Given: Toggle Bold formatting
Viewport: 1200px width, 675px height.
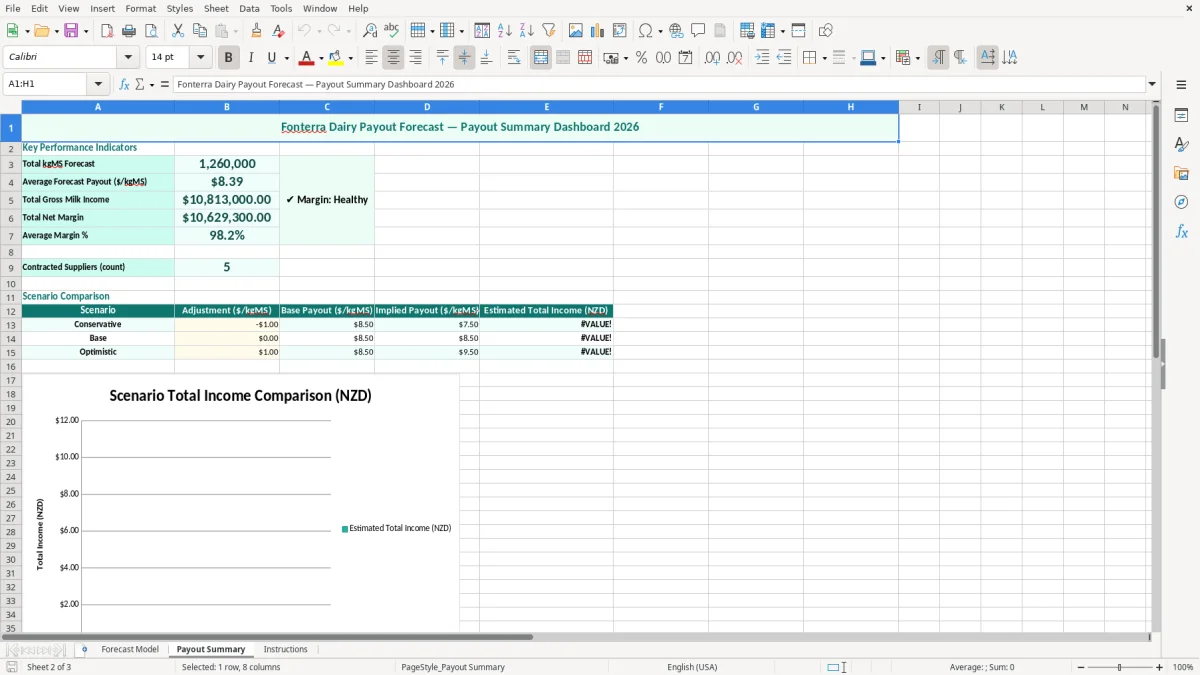Looking at the screenshot, I should (229, 58).
